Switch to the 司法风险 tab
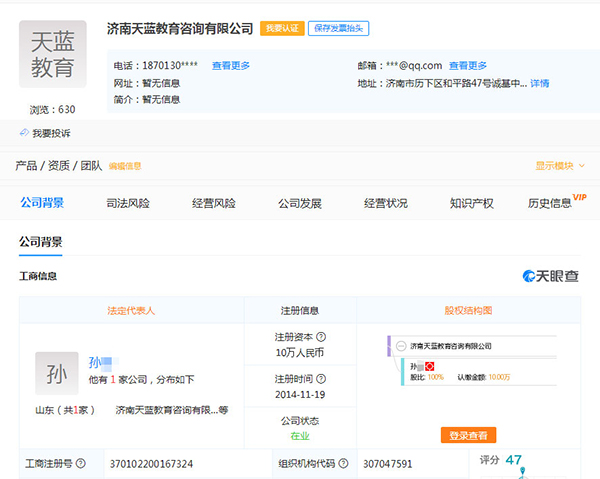The width and height of the screenshot is (600, 479). coord(128,203)
